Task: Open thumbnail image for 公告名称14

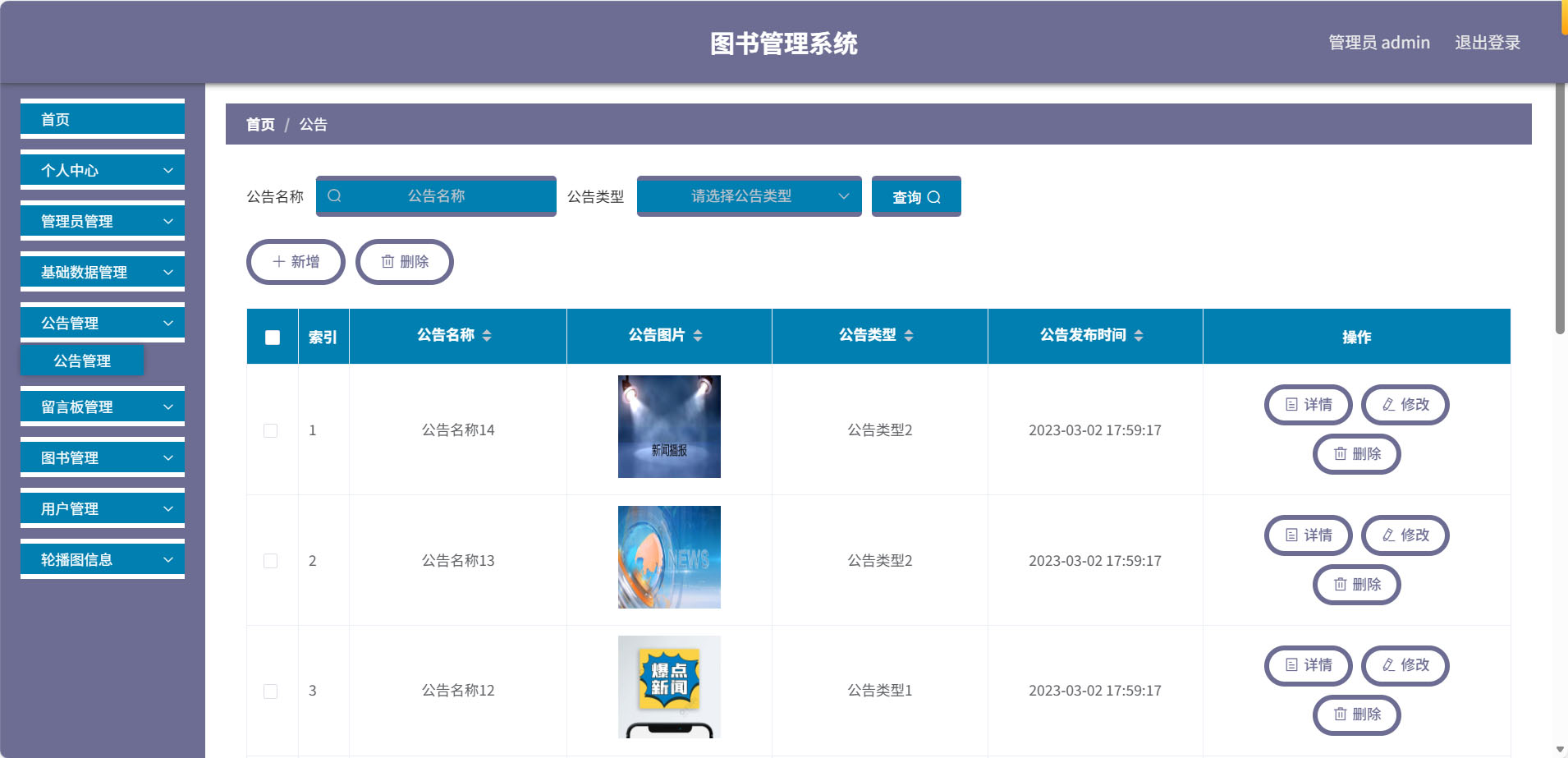Action: click(669, 426)
